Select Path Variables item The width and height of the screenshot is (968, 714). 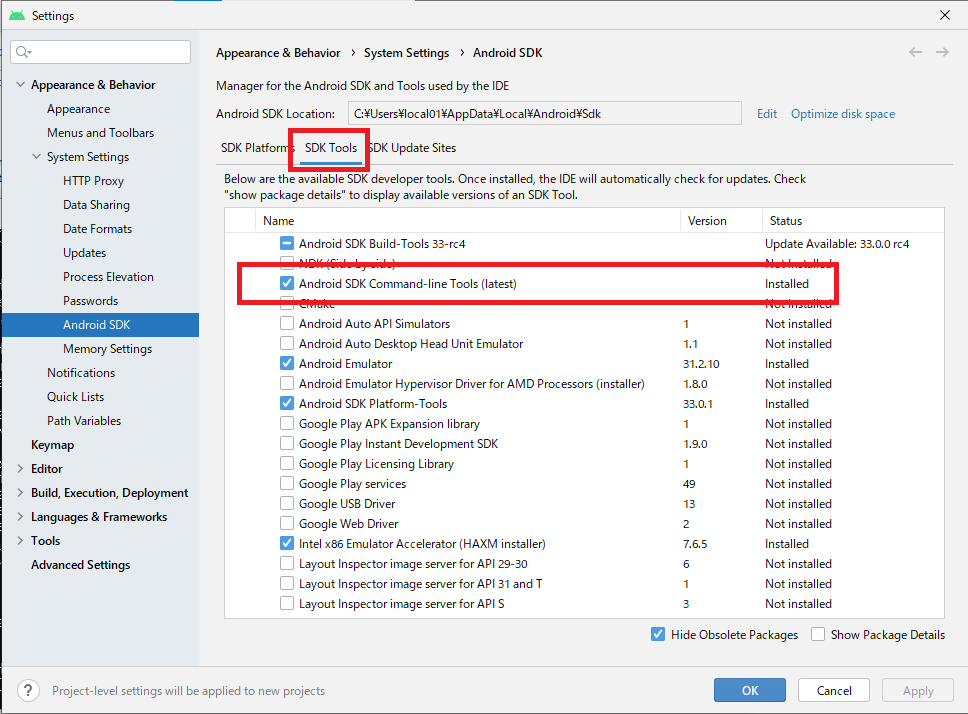pyautogui.click(x=84, y=421)
